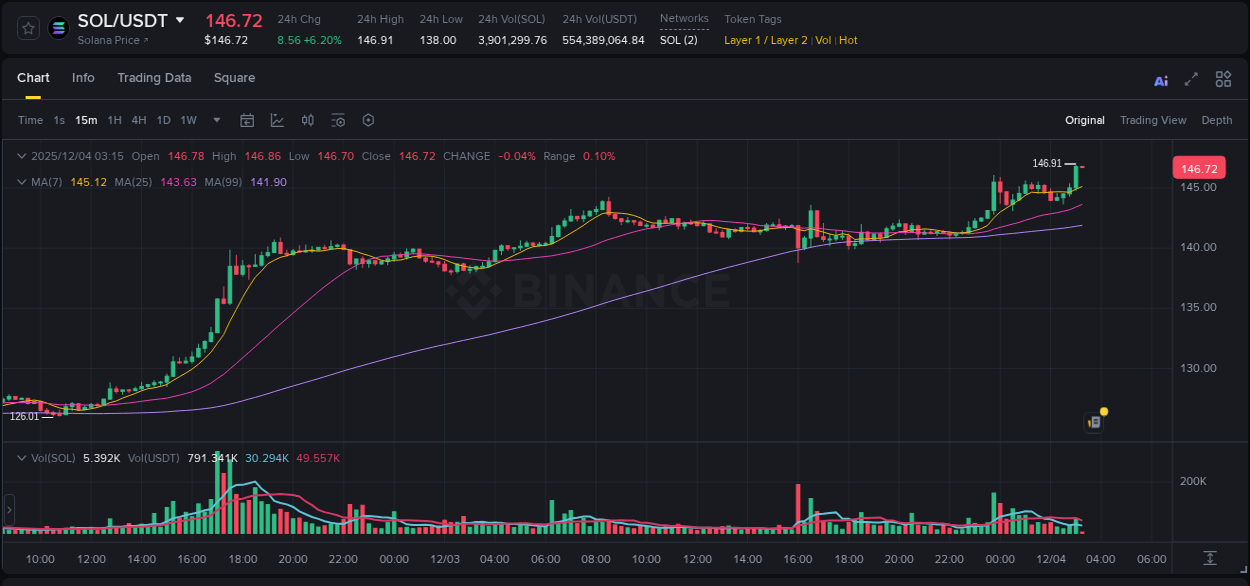Expand the extra timeframe intervals dropdown
This screenshot has width=1250, height=586.
[x=216, y=120]
